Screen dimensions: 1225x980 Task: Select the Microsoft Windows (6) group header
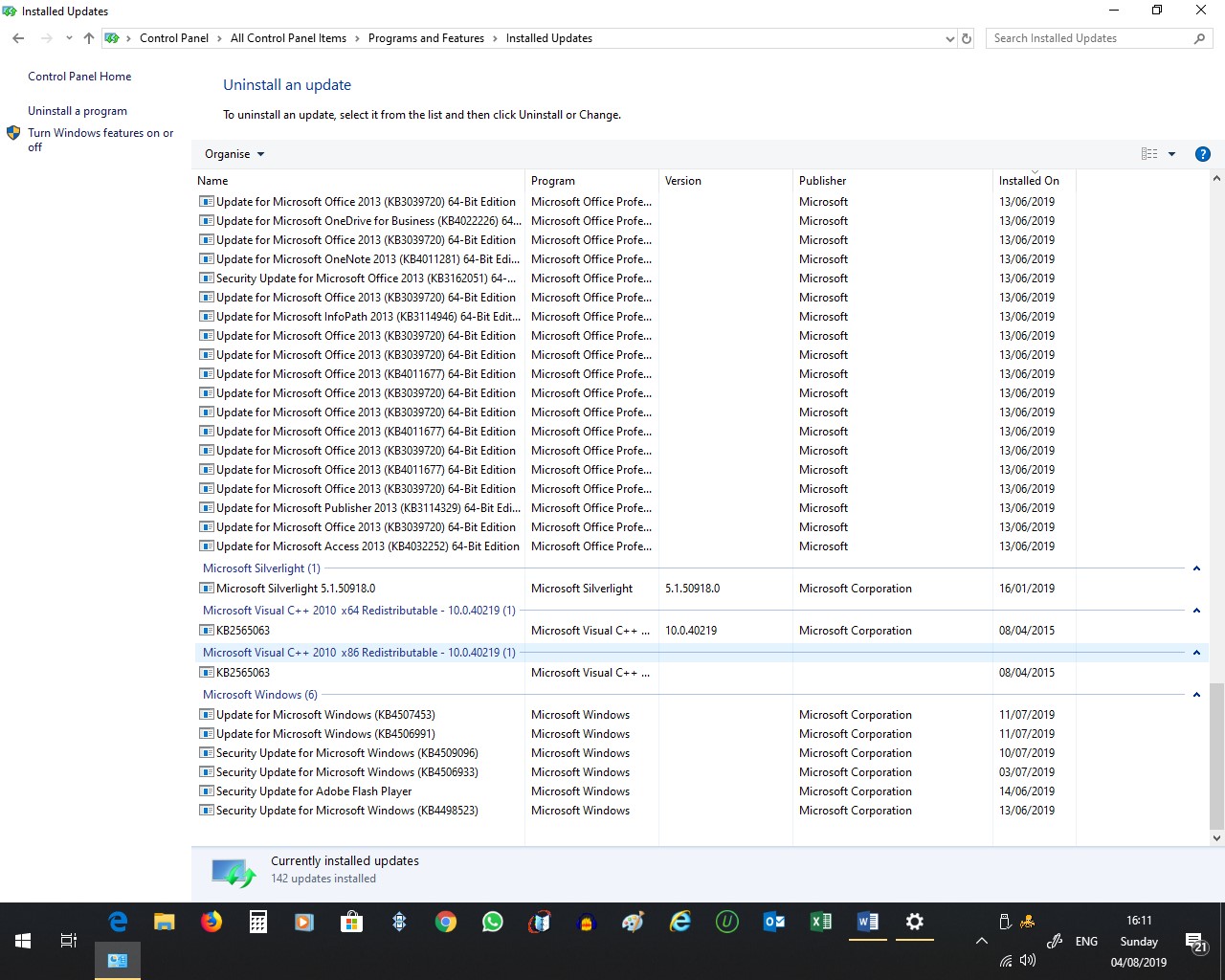pyautogui.click(x=259, y=695)
